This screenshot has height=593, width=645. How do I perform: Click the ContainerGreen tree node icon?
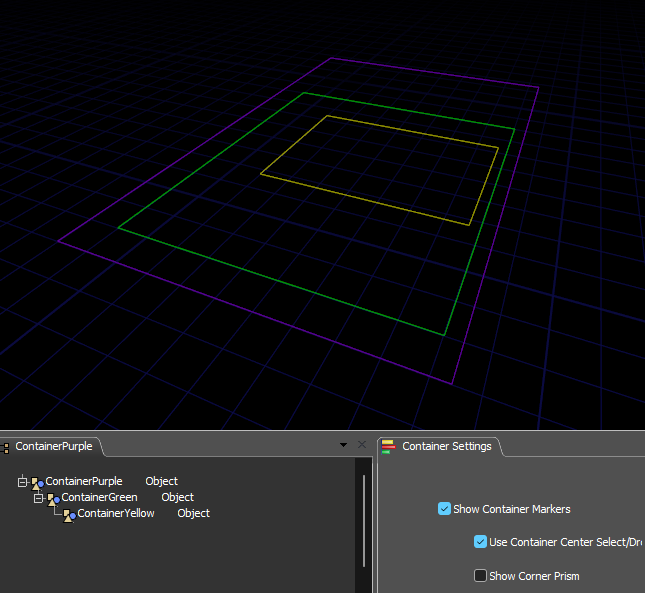coord(53,499)
